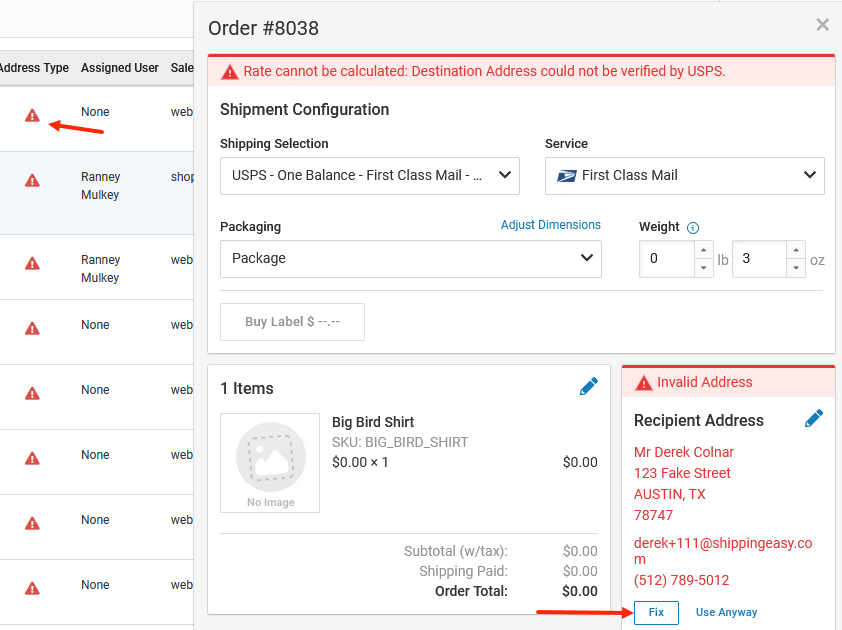842x630 pixels.
Task: Decrease the ounces weight value
Action: tap(796, 267)
